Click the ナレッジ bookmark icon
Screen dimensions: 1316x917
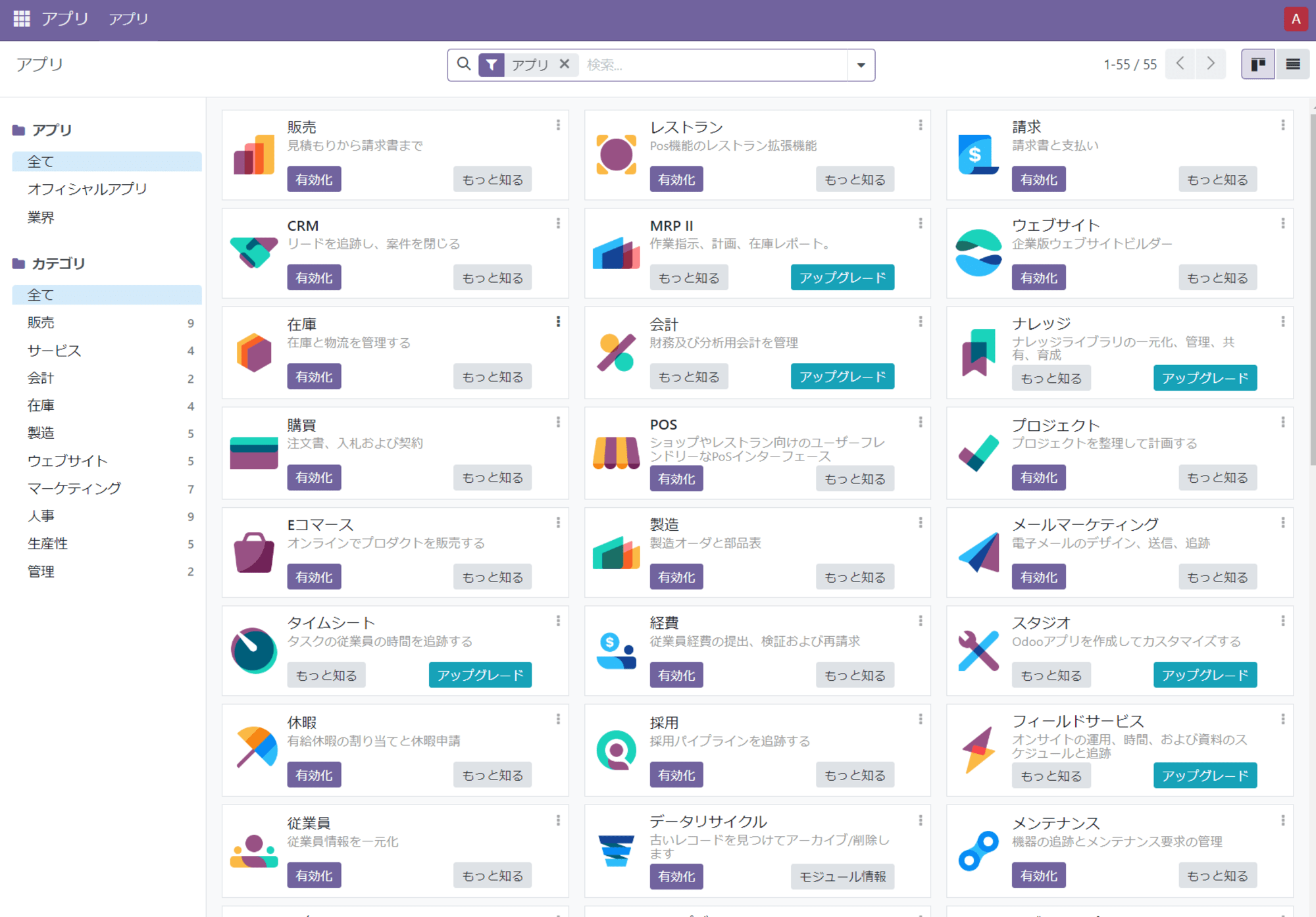(978, 353)
